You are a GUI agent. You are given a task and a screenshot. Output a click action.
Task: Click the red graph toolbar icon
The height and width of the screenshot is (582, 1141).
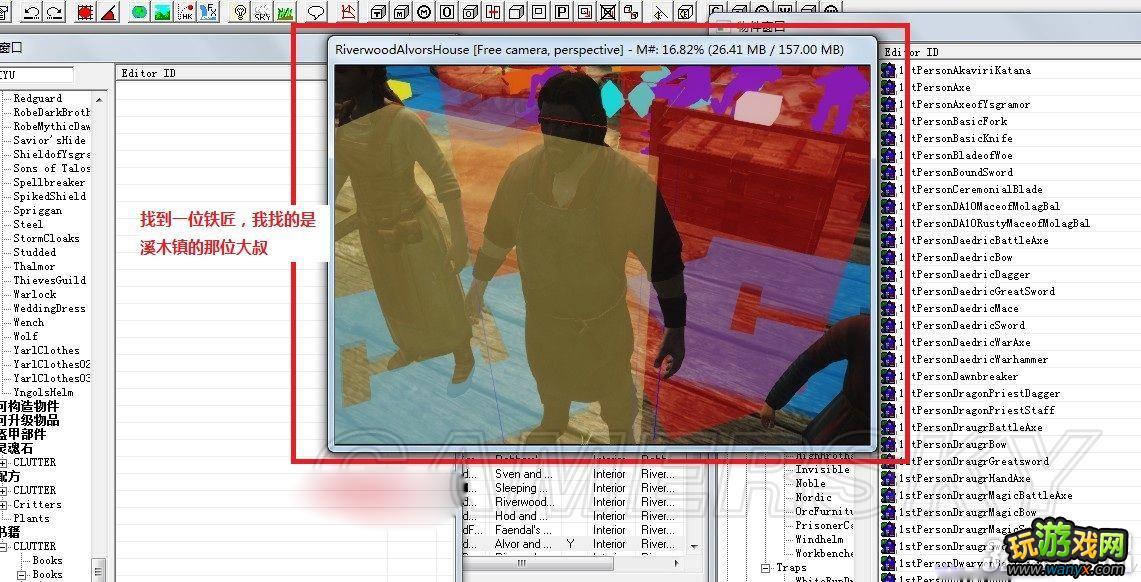[349, 11]
